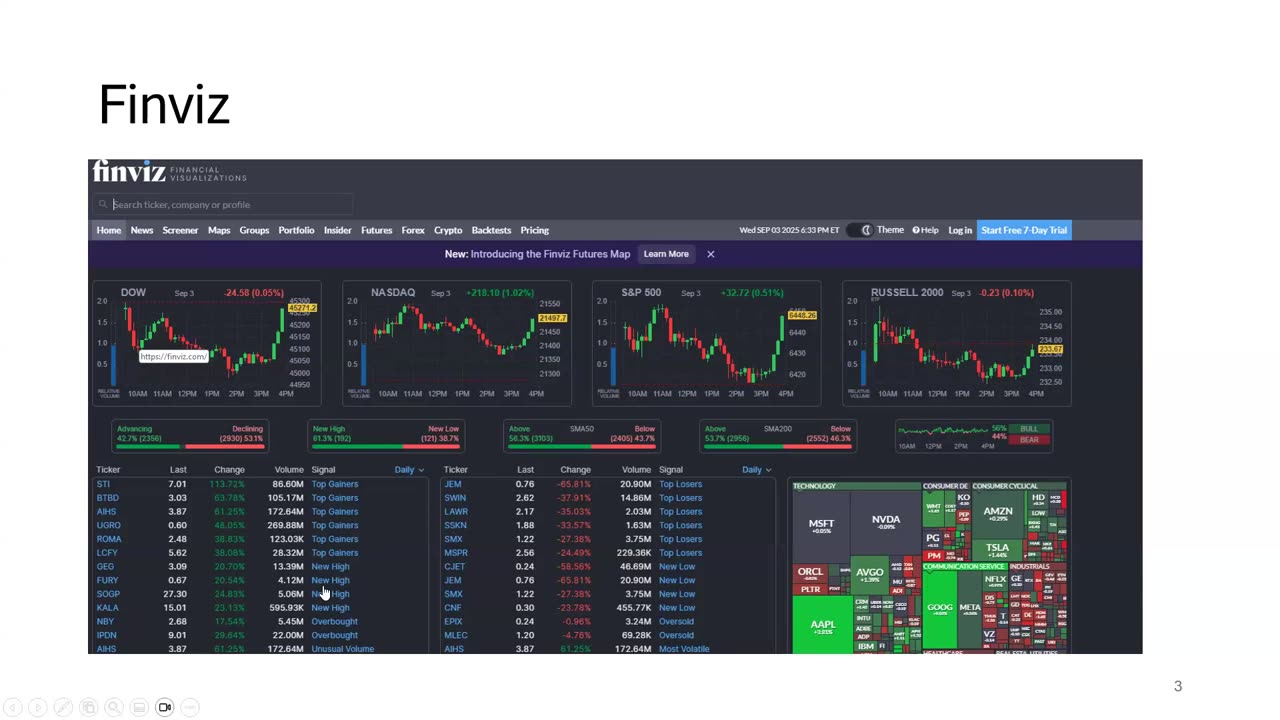Image resolution: width=1280 pixels, height=720 pixels.
Task: Open the Backtests menu item
Action: coord(491,230)
